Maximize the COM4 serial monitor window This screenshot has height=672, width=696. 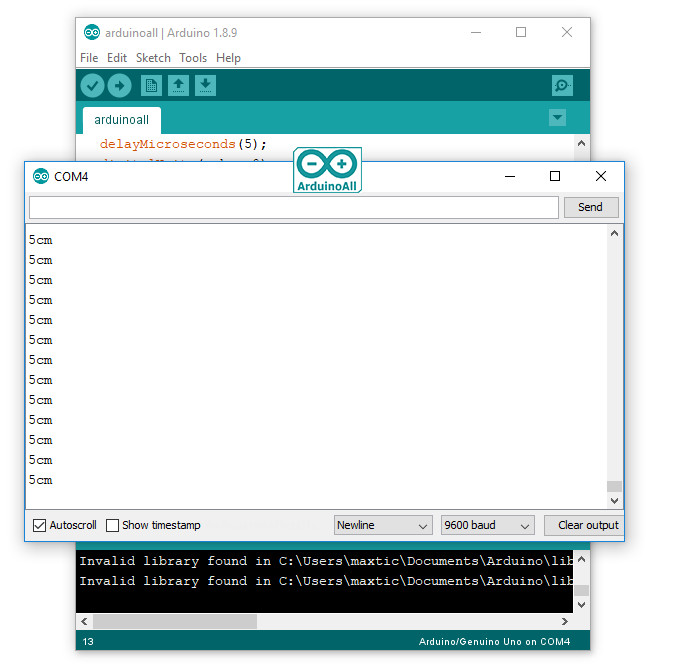[555, 177]
